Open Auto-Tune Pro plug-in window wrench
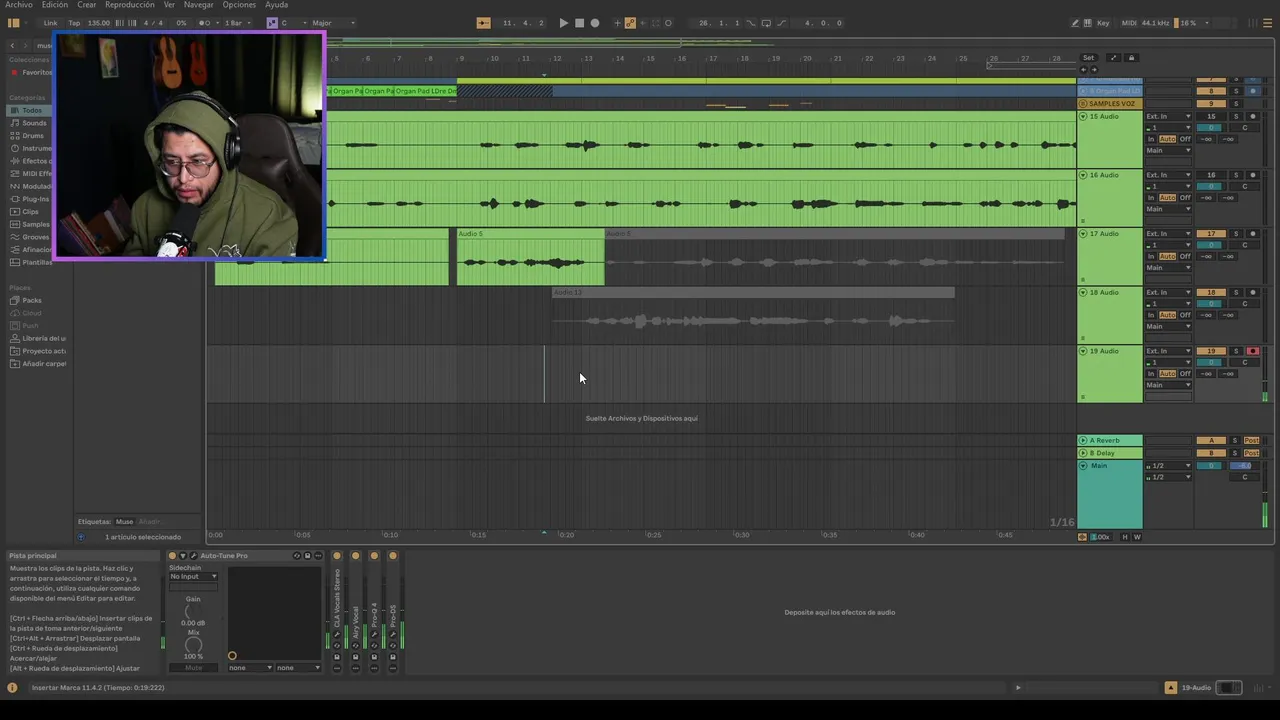This screenshot has width=1280, height=720. pos(193,556)
